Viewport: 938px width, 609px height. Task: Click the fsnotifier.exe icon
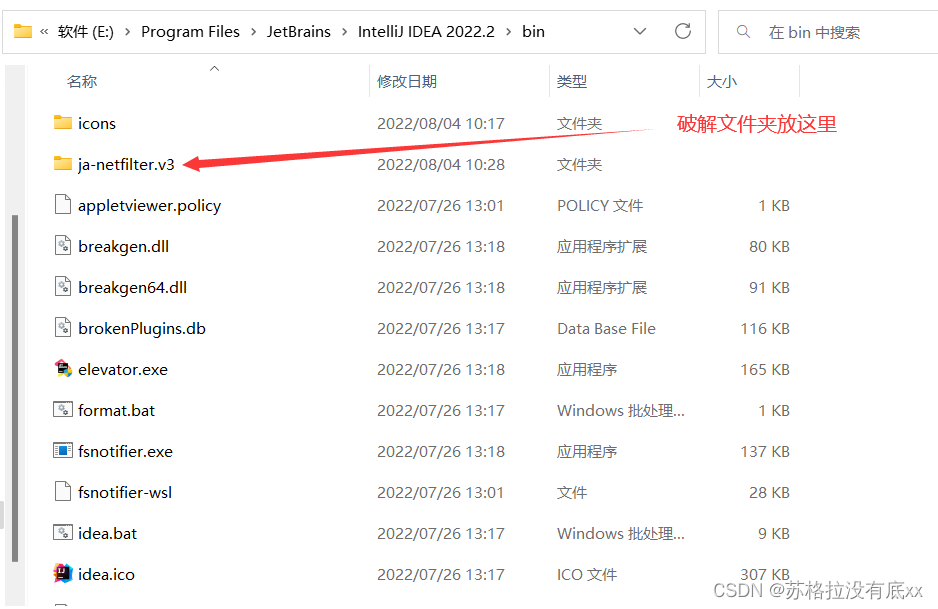[62, 451]
